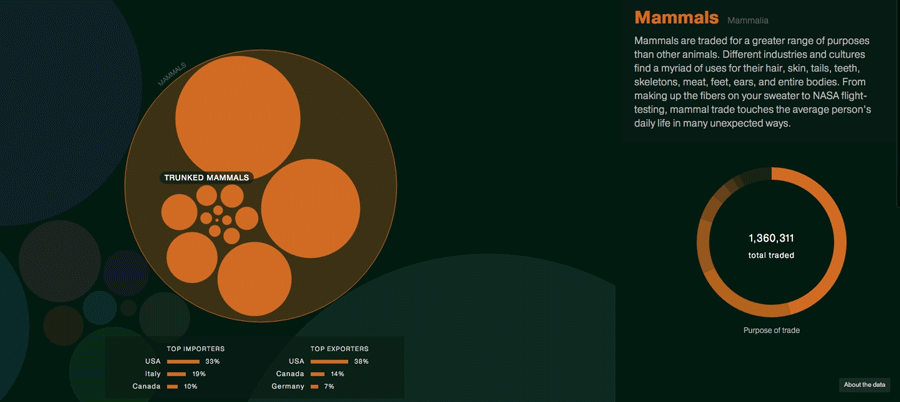This screenshot has height=402, width=900.
Task: Click the Mammals orange heading
Action: pyautogui.click(x=676, y=17)
